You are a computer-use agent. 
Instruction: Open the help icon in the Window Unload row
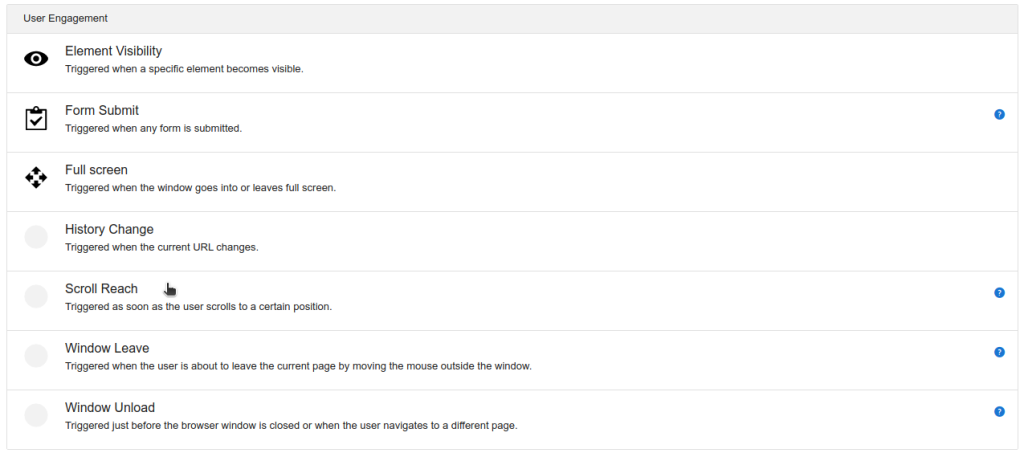click(999, 411)
